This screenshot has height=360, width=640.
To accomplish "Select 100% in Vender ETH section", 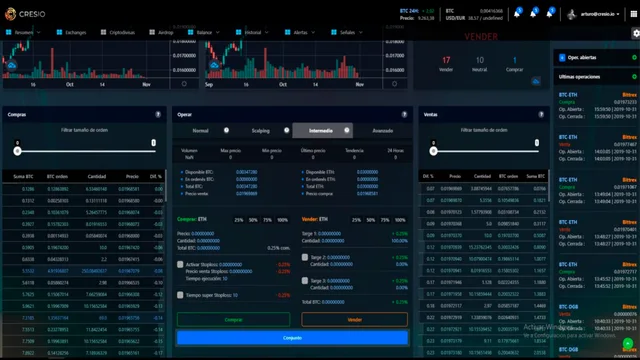I will pyautogui.click(x=400, y=220).
